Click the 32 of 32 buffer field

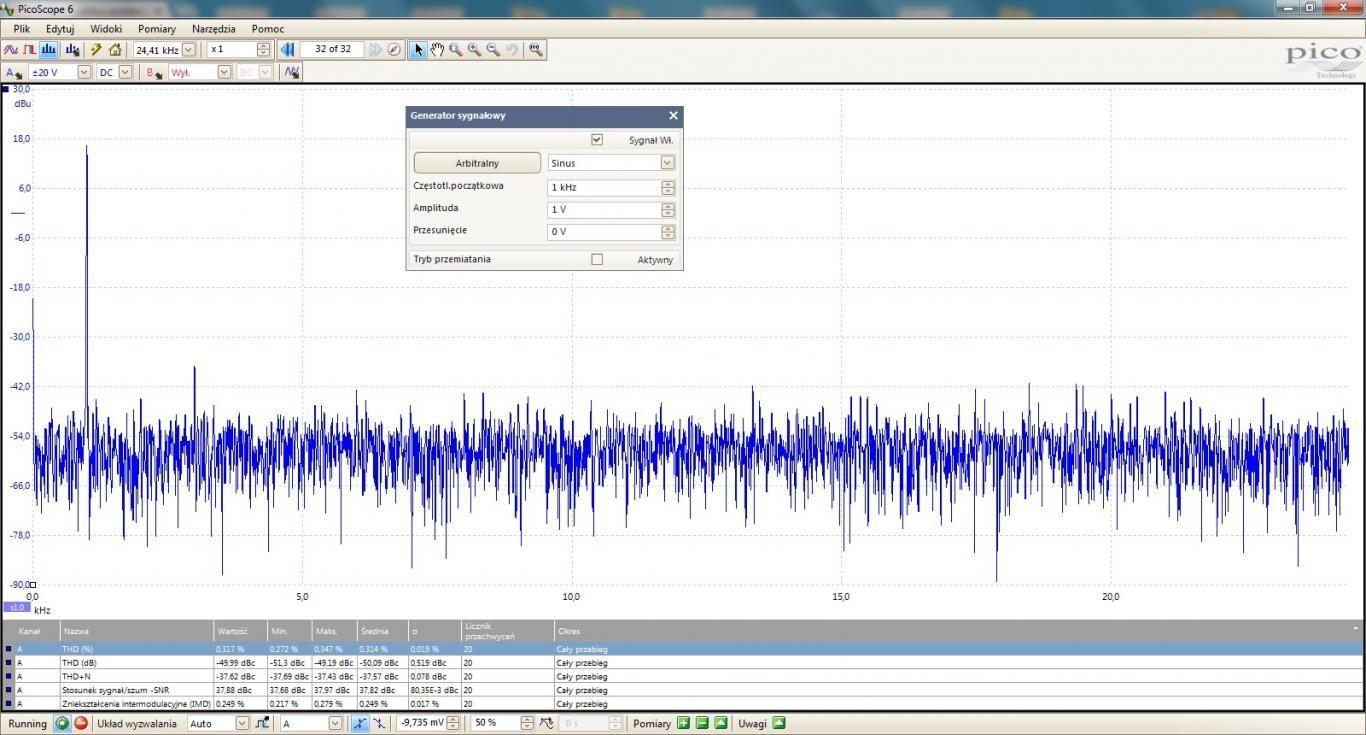[x=332, y=49]
